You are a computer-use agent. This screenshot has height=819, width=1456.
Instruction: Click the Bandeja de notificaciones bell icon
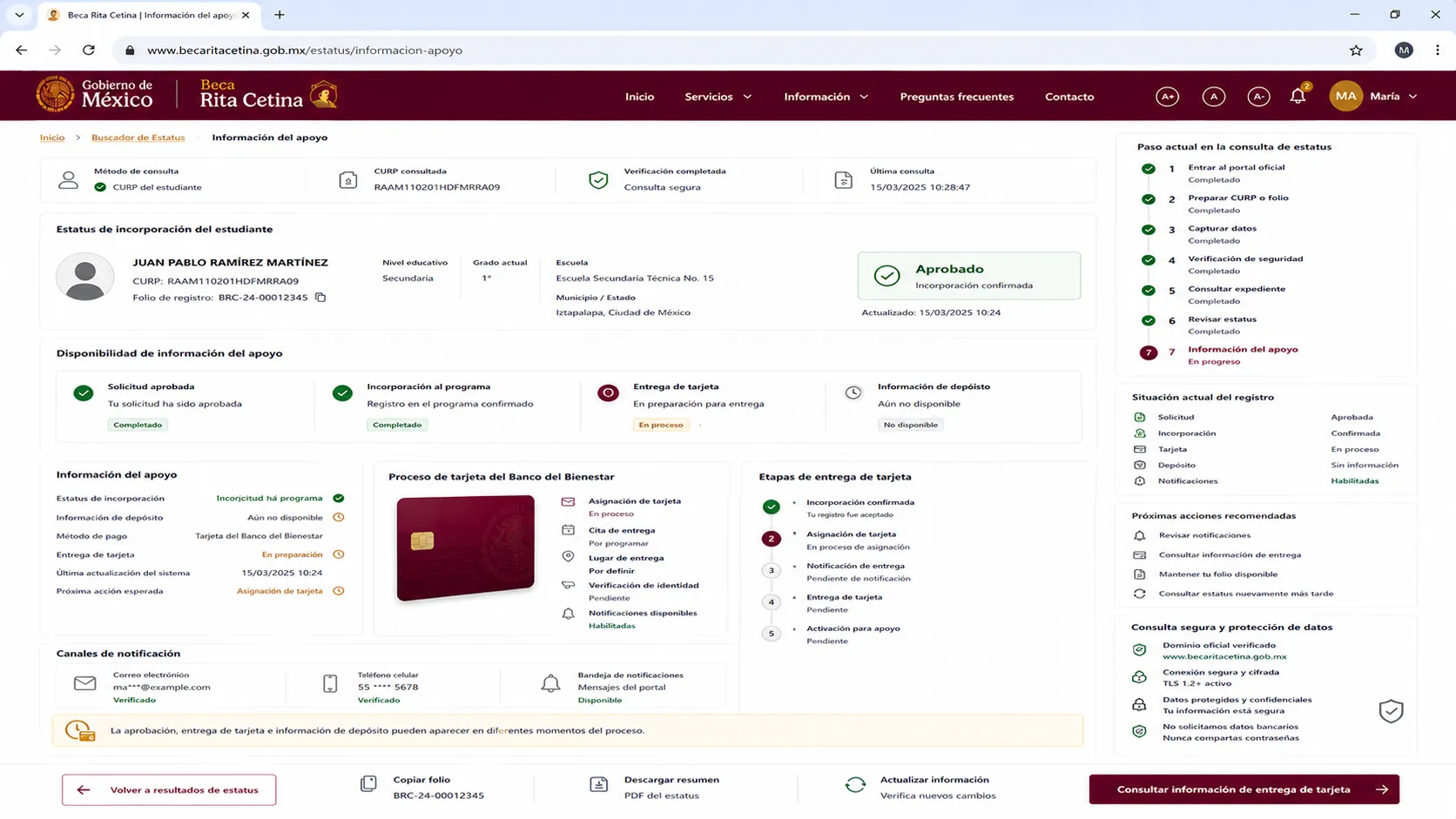550,684
